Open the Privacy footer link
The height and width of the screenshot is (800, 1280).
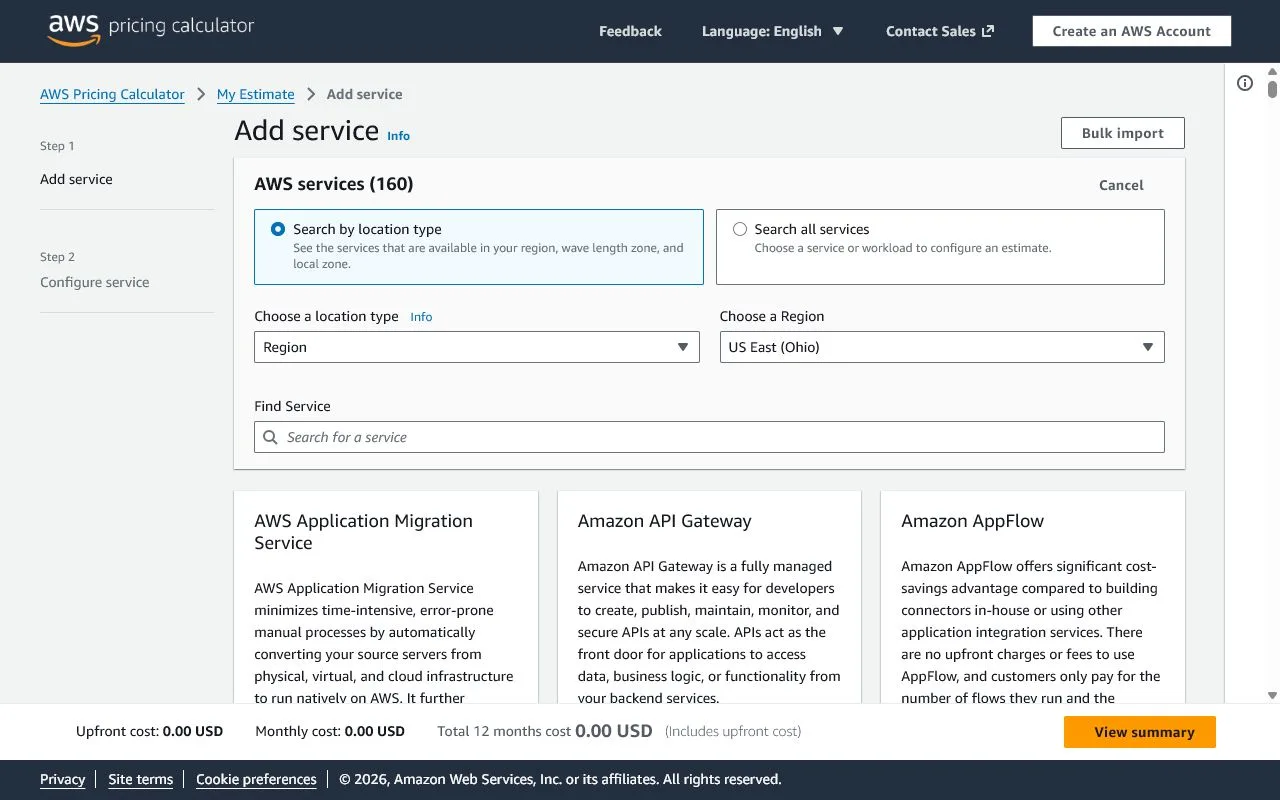pos(62,779)
